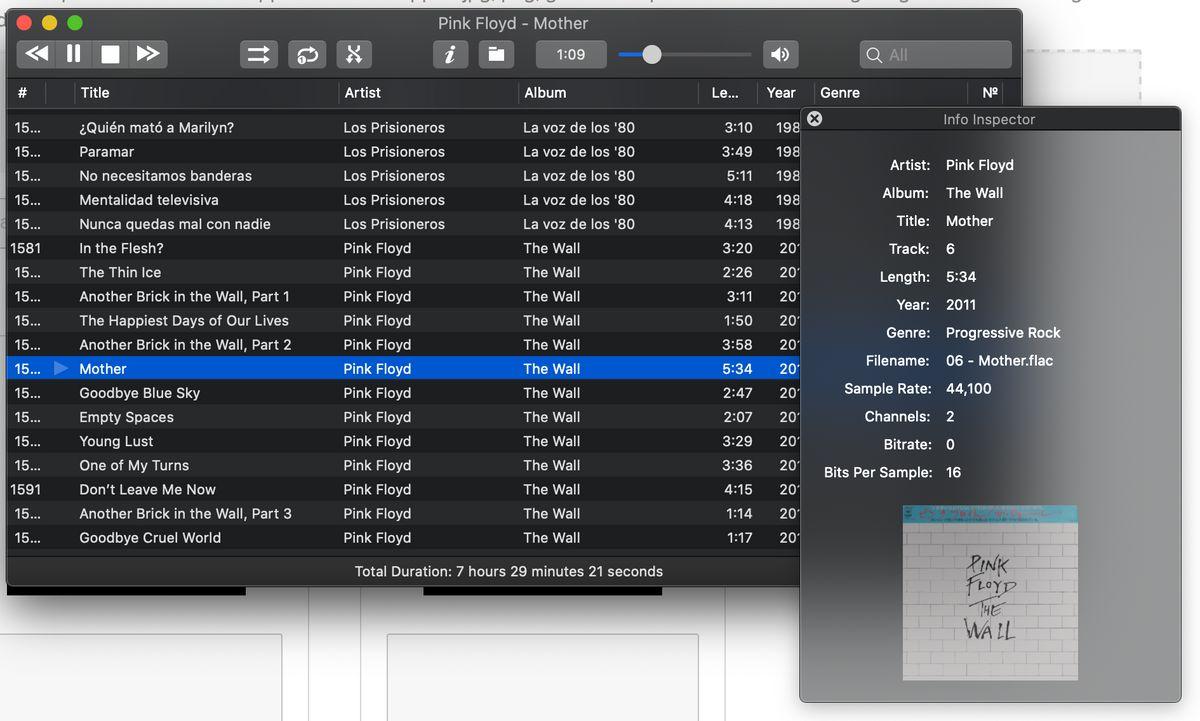
Task: Click the 1:09 elapsed time display
Action: coord(571,55)
